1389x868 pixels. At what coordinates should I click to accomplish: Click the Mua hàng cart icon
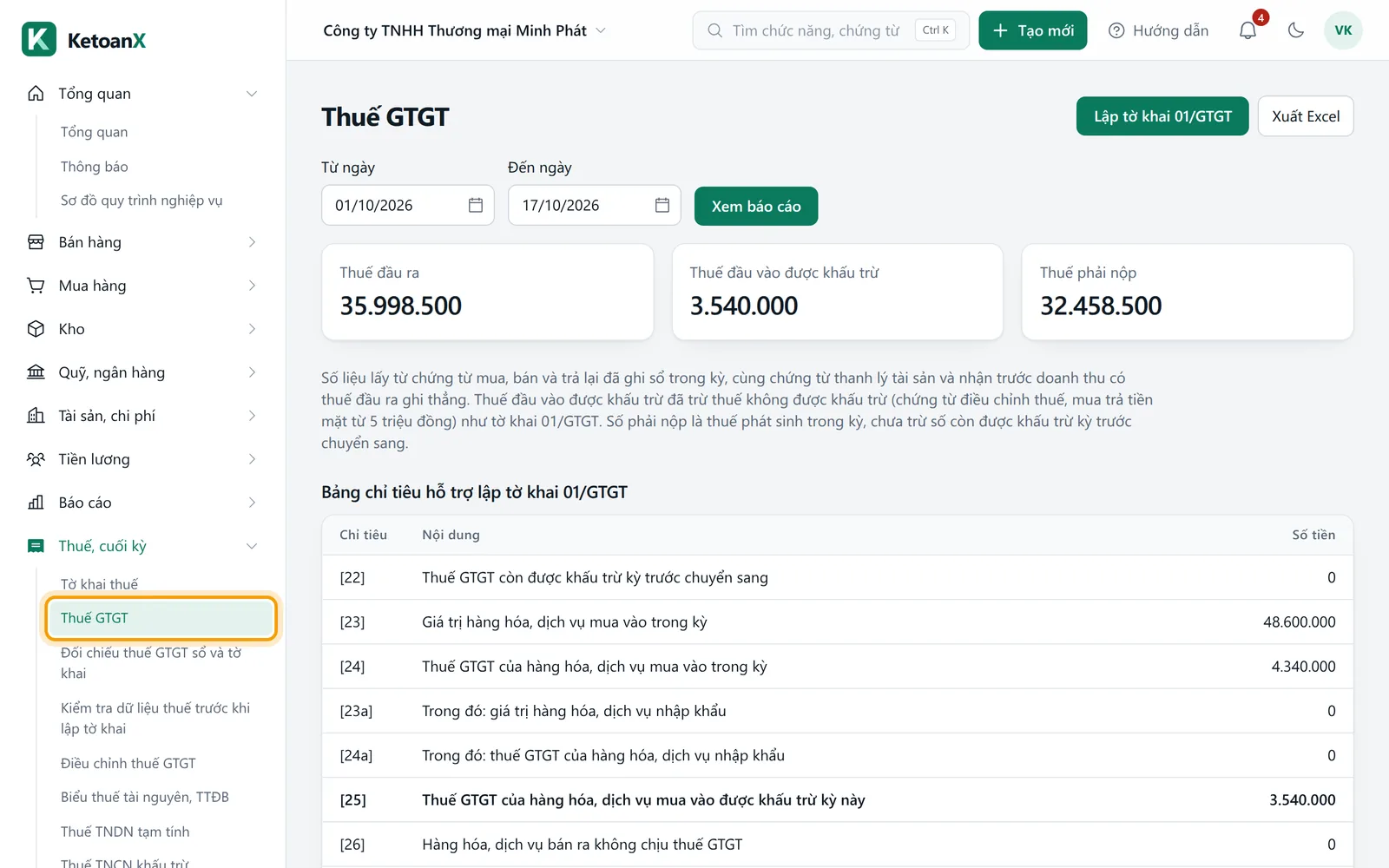coord(36,286)
